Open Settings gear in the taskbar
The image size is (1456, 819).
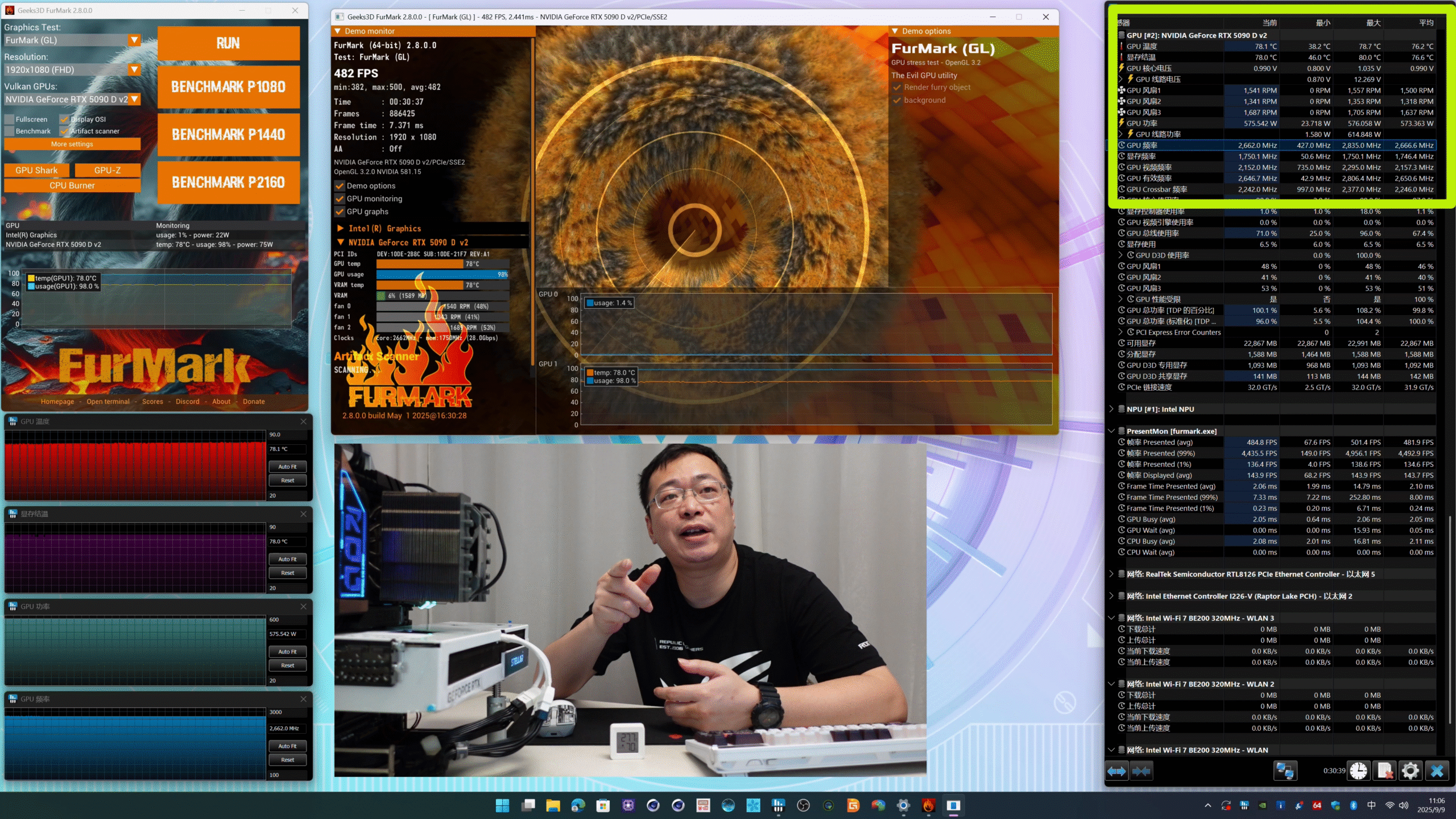point(903,805)
